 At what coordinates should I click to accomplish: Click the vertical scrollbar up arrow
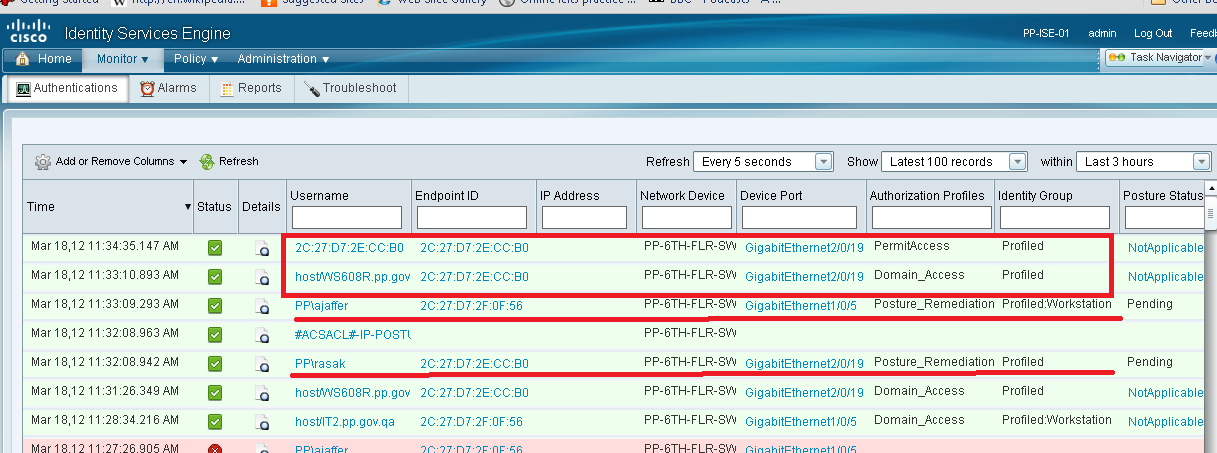(x=1210, y=189)
